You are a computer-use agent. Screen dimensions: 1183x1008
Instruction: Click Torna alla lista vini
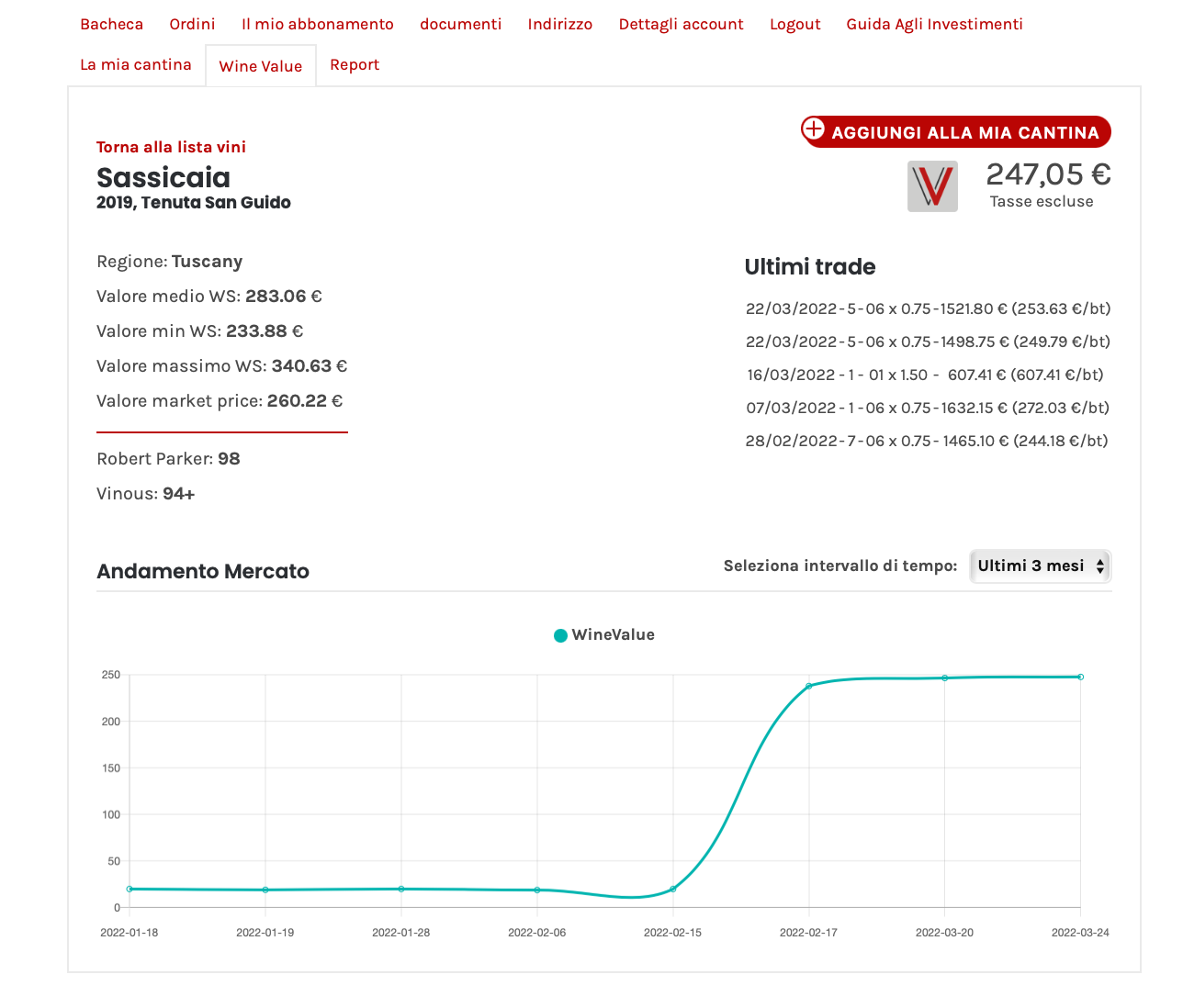[171, 147]
